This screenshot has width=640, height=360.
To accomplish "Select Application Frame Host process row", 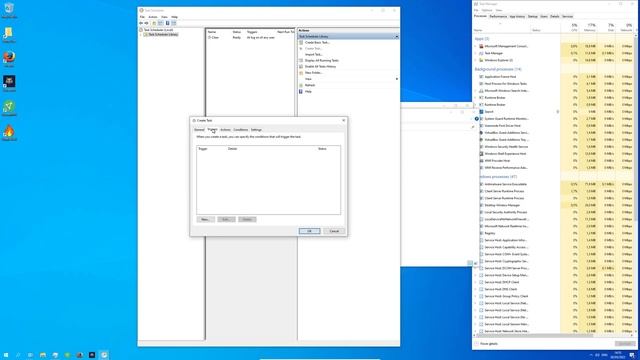I will click(x=553, y=77).
